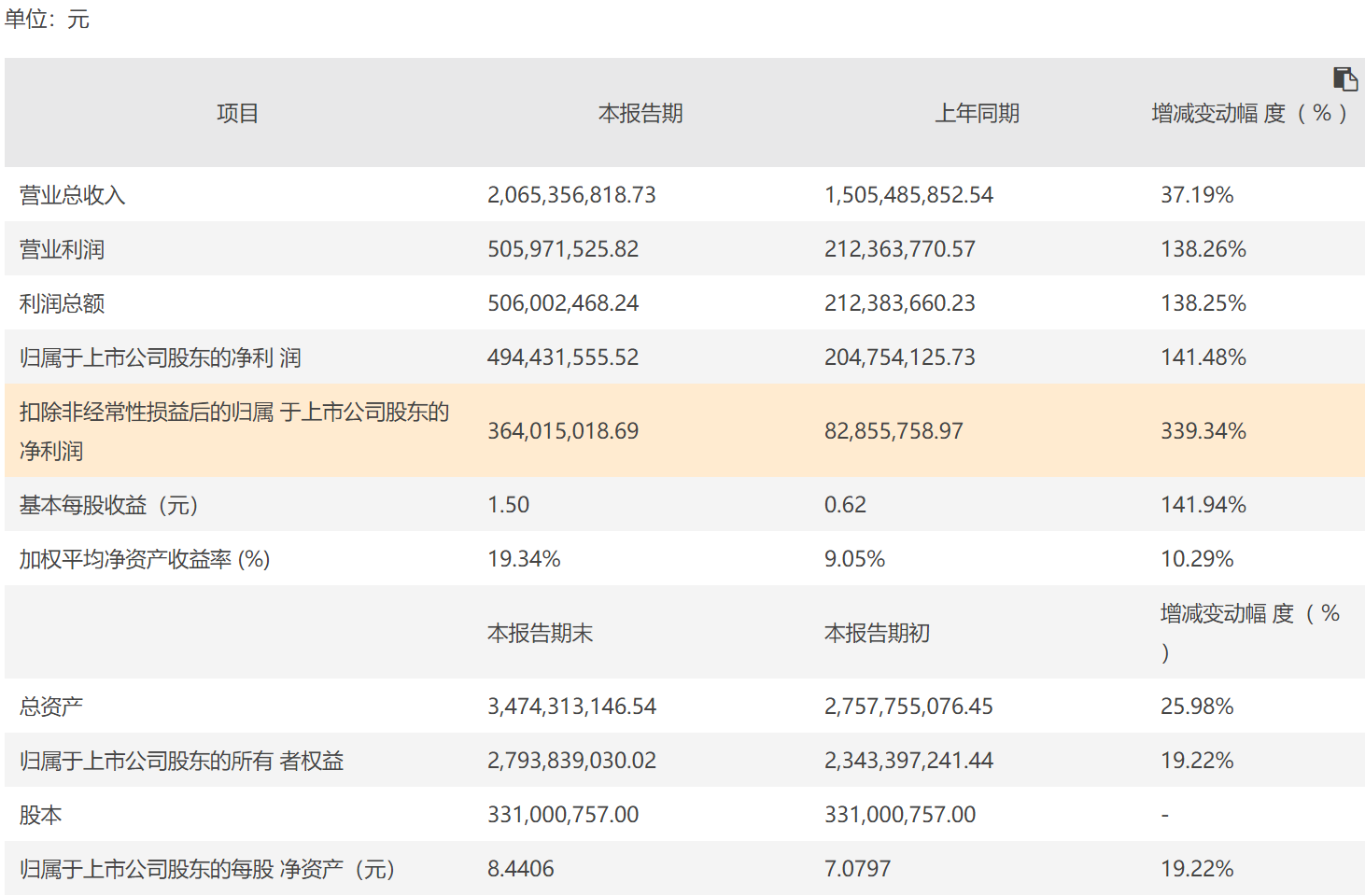Select the 项目 column header

237,114
